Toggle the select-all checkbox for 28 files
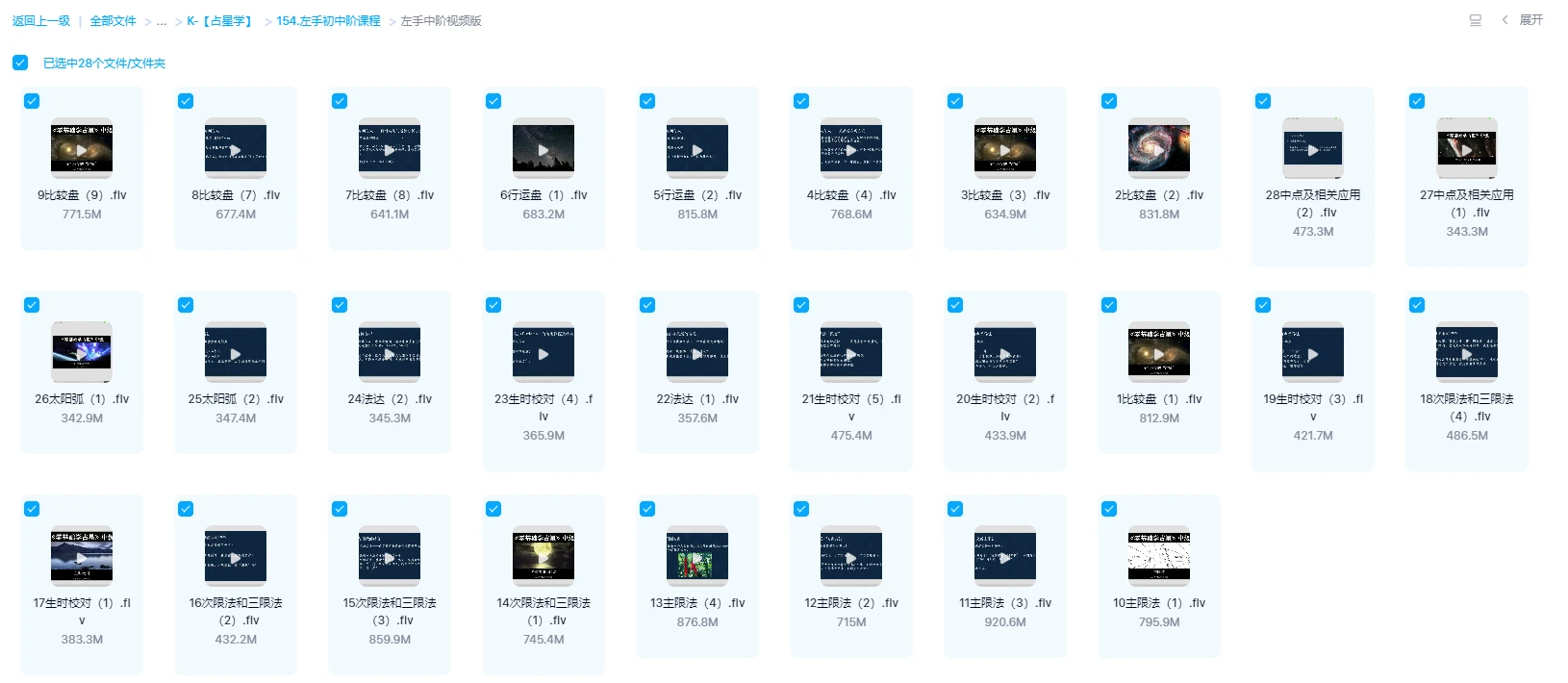1568x683 pixels. tap(20, 63)
